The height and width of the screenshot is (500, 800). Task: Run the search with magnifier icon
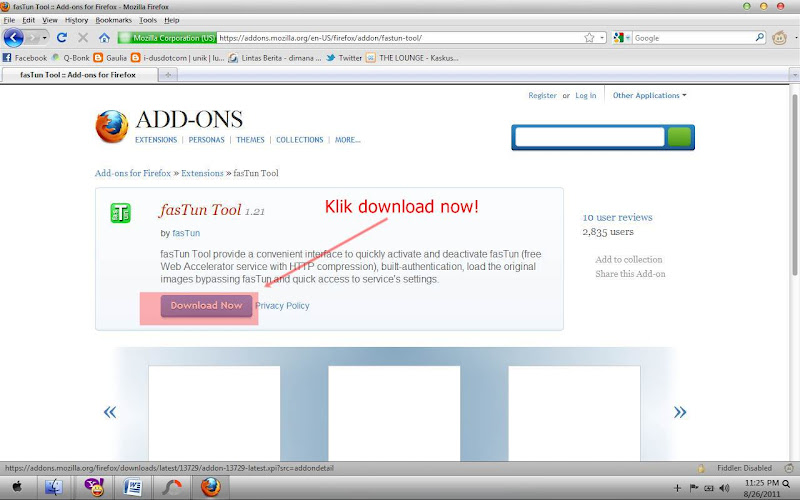coord(760,37)
